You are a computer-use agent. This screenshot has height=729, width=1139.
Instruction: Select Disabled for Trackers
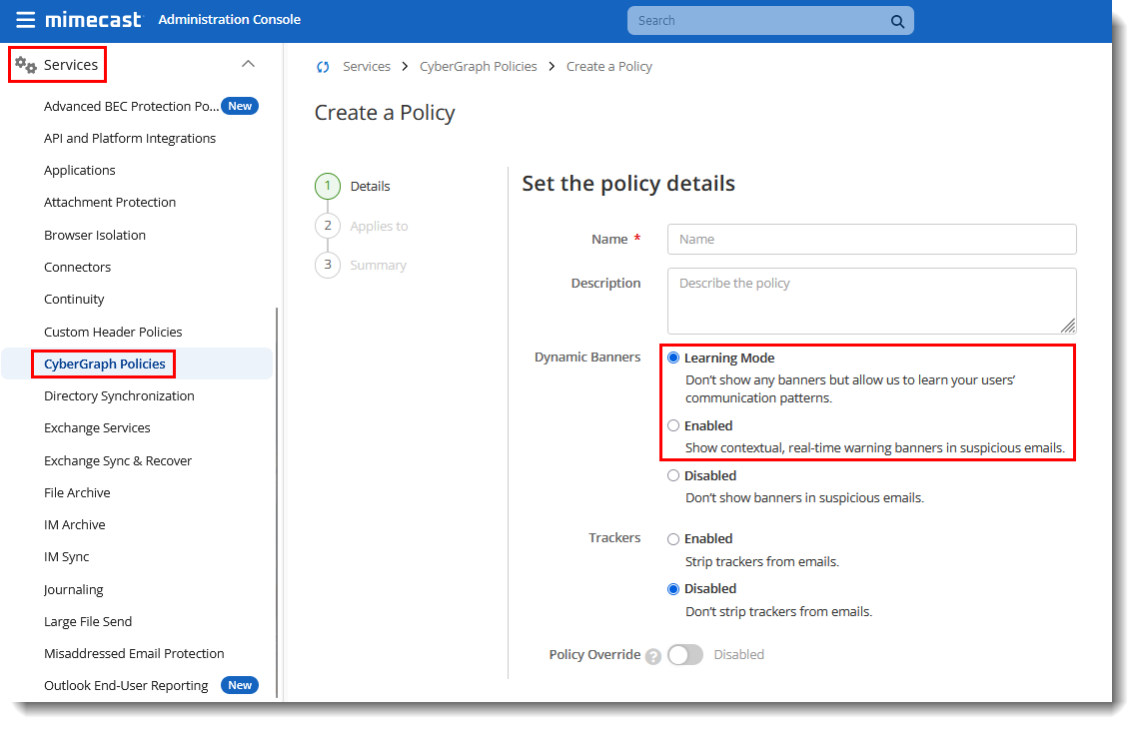pyautogui.click(x=673, y=589)
